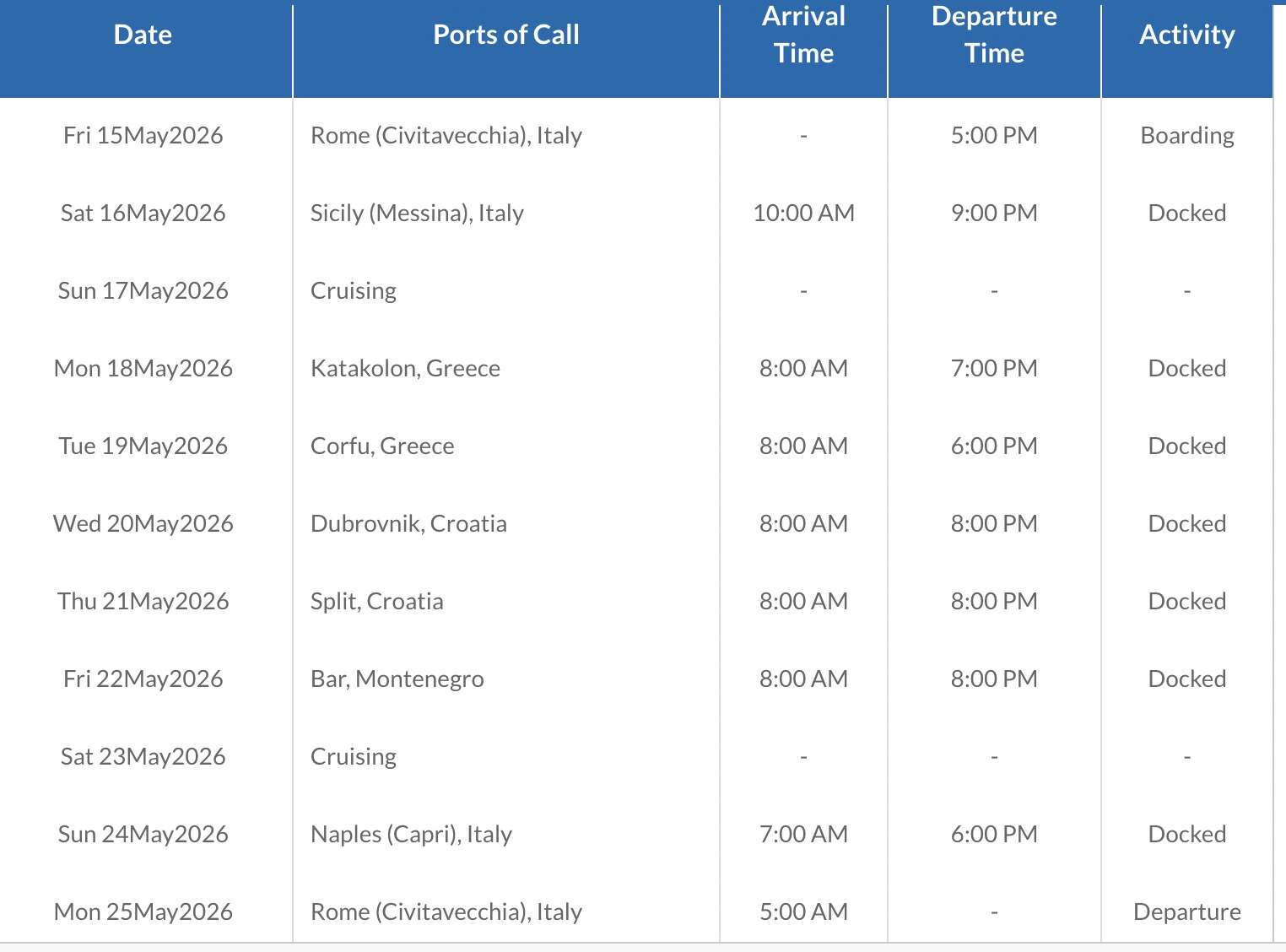The width and height of the screenshot is (1286, 952).
Task: Select Bar, Montenegro port
Action: [x=397, y=679]
